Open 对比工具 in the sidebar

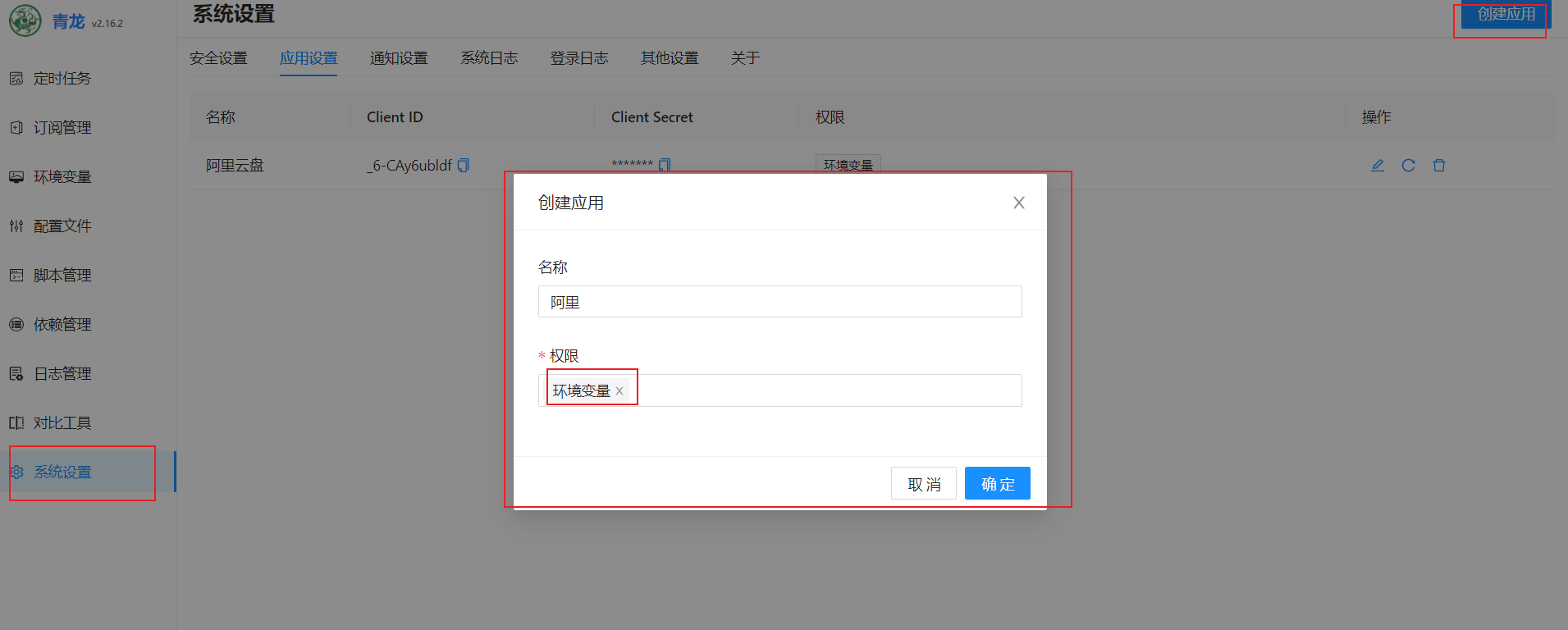(x=88, y=423)
